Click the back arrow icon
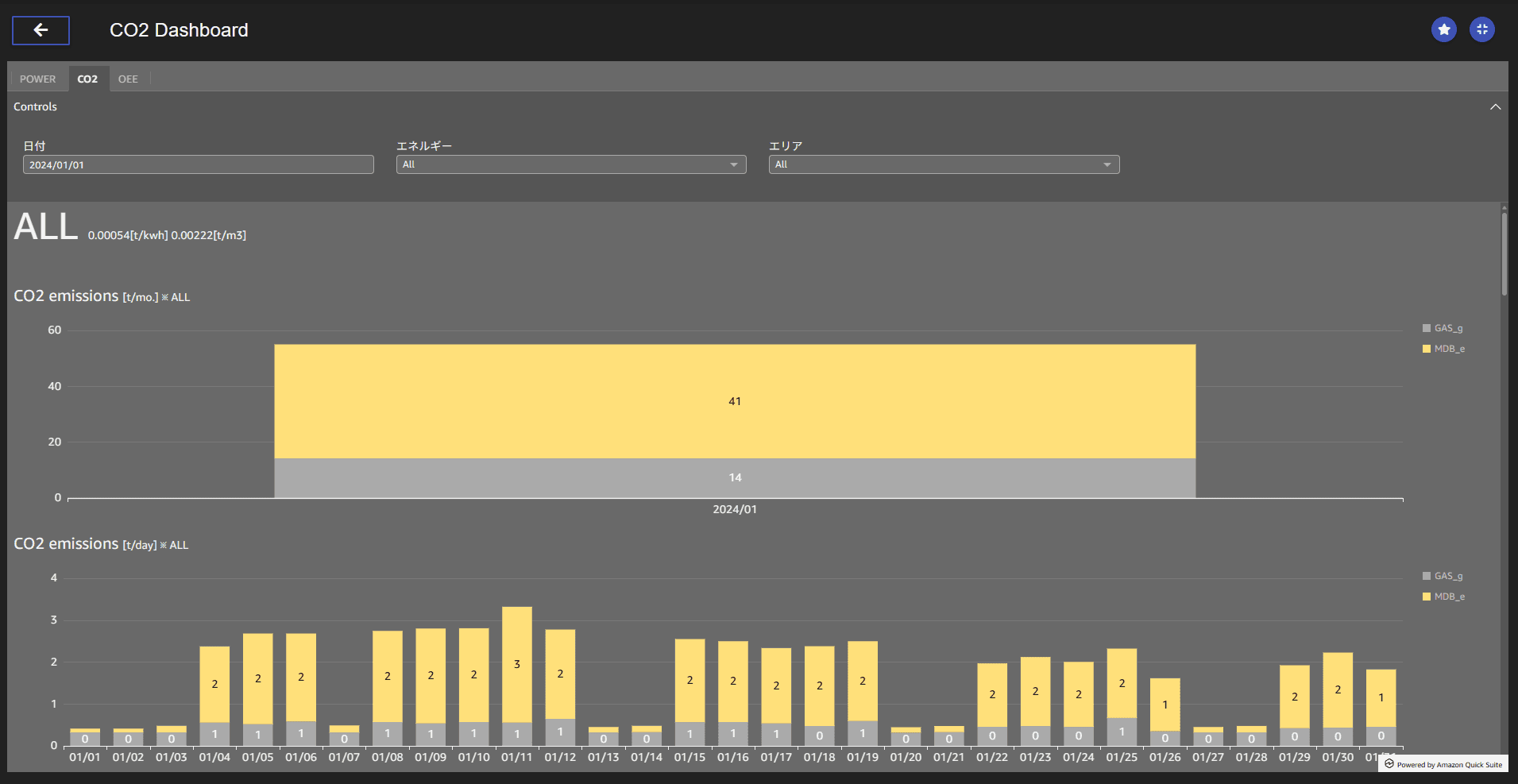Viewport: 1518px width, 784px height. 41,30
